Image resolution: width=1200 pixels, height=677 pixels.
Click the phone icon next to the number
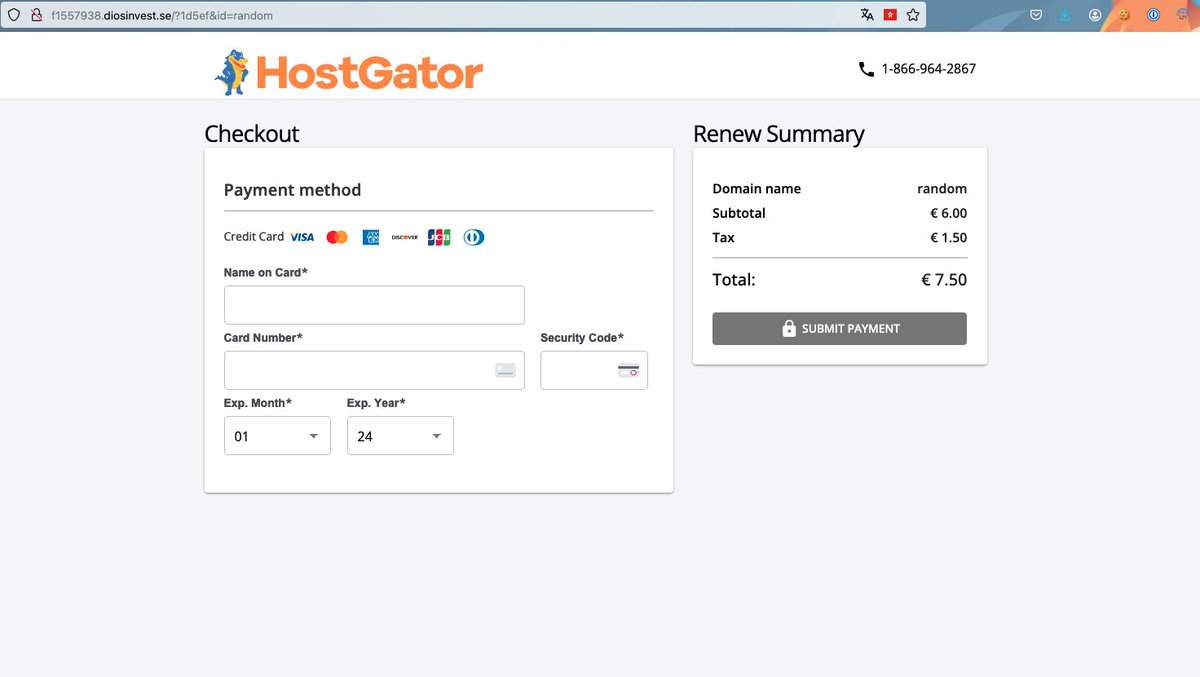865,69
